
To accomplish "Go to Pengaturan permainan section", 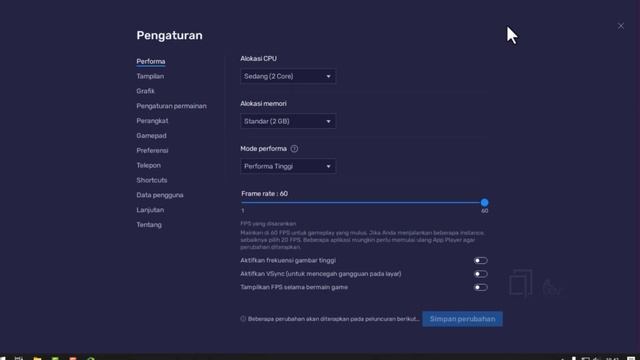I will 171,106.
